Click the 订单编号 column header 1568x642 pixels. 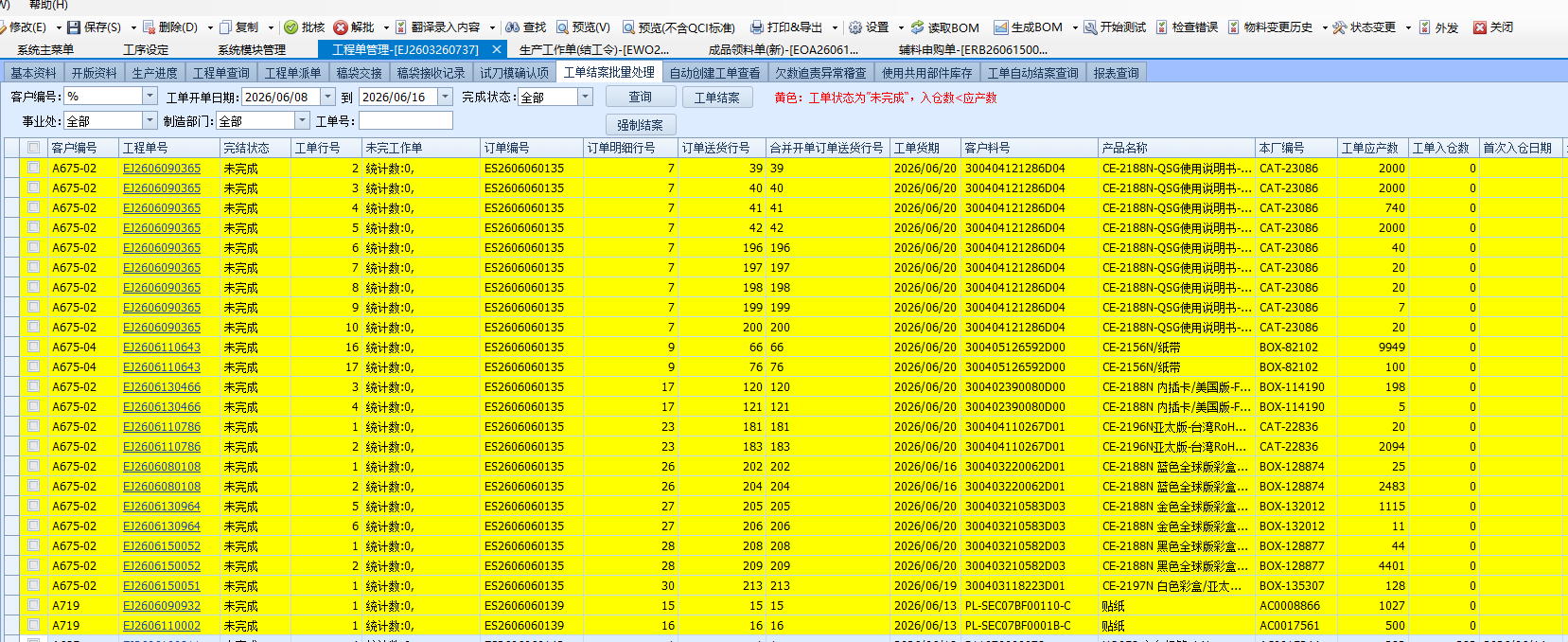[532, 148]
